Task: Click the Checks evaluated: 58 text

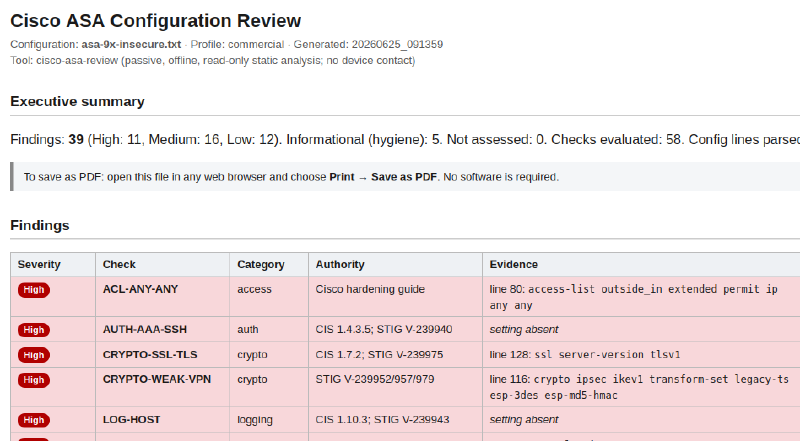Action: 616,139
